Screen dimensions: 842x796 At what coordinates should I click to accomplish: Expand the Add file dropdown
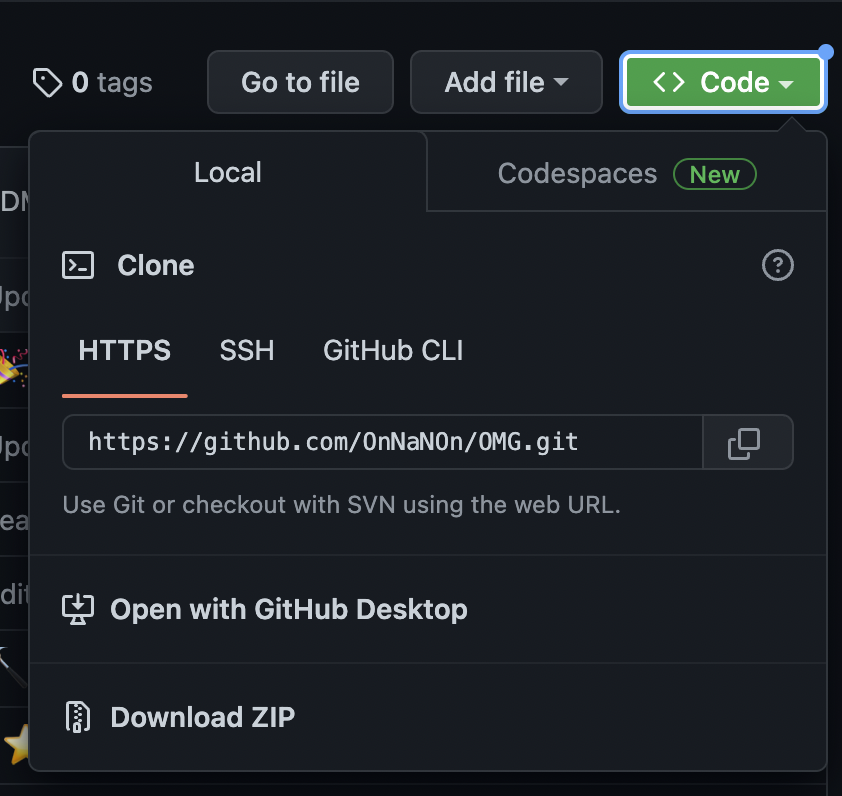pyautogui.click(x=506, y=82)
